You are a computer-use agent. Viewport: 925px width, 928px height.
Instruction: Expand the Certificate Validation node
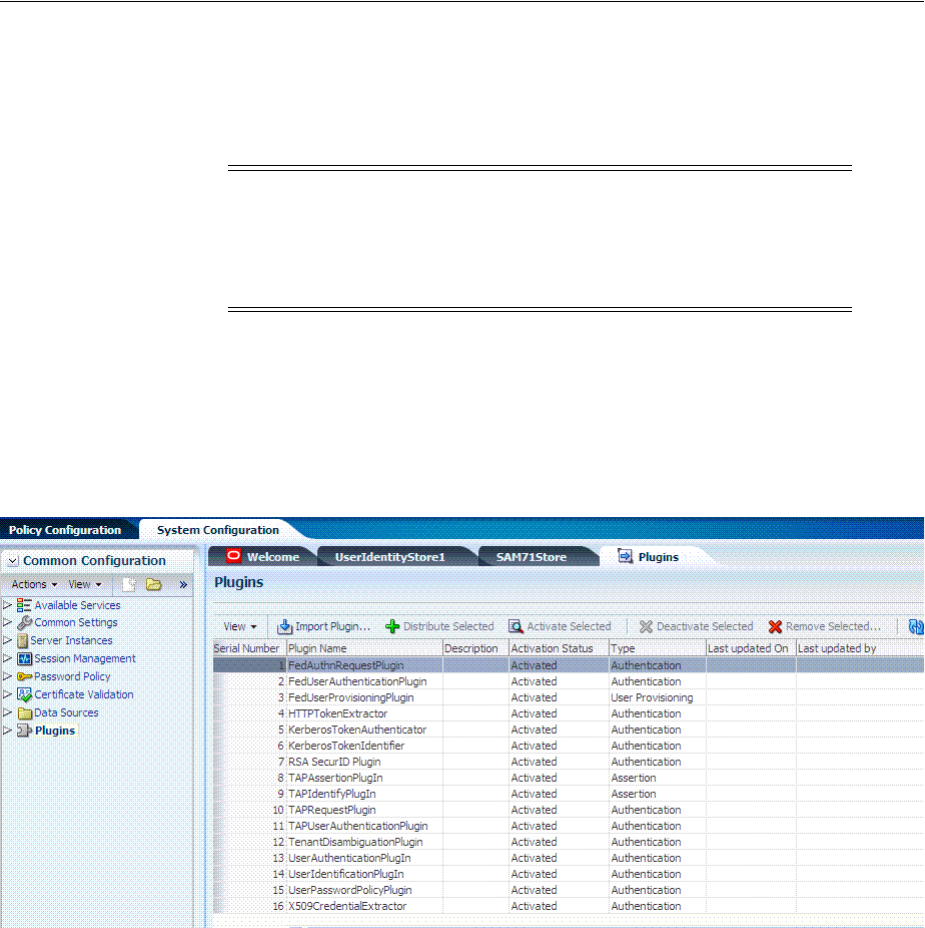tap(8, 694)
